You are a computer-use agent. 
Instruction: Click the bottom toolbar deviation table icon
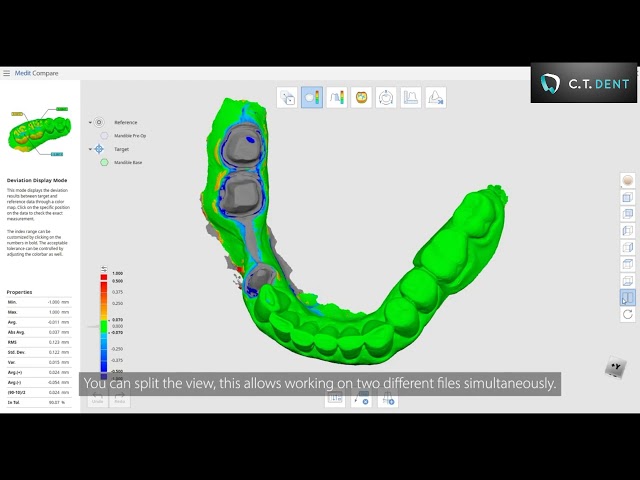(x=335, y=398)
